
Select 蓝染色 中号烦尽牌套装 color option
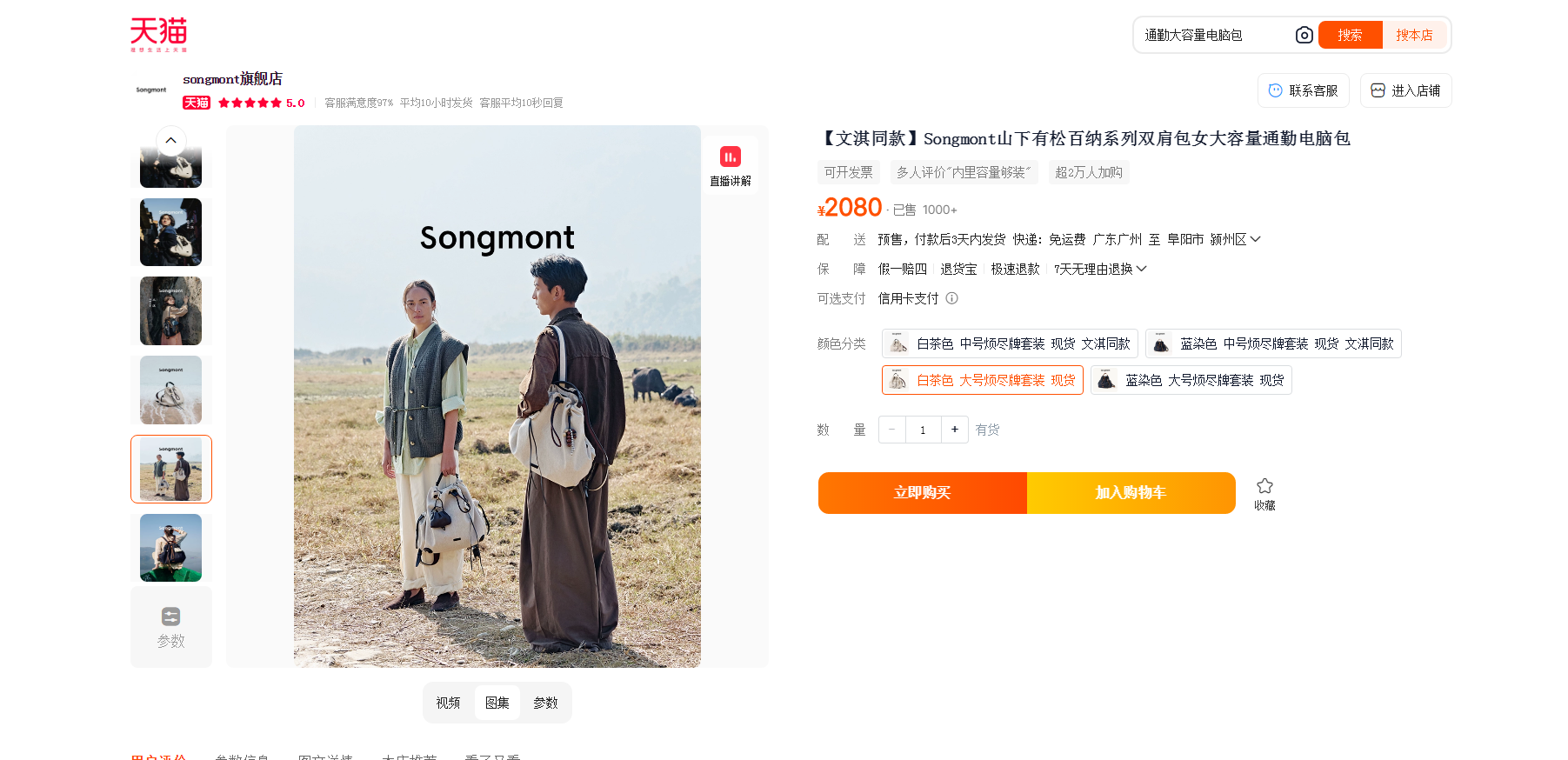coord(1273,343)
